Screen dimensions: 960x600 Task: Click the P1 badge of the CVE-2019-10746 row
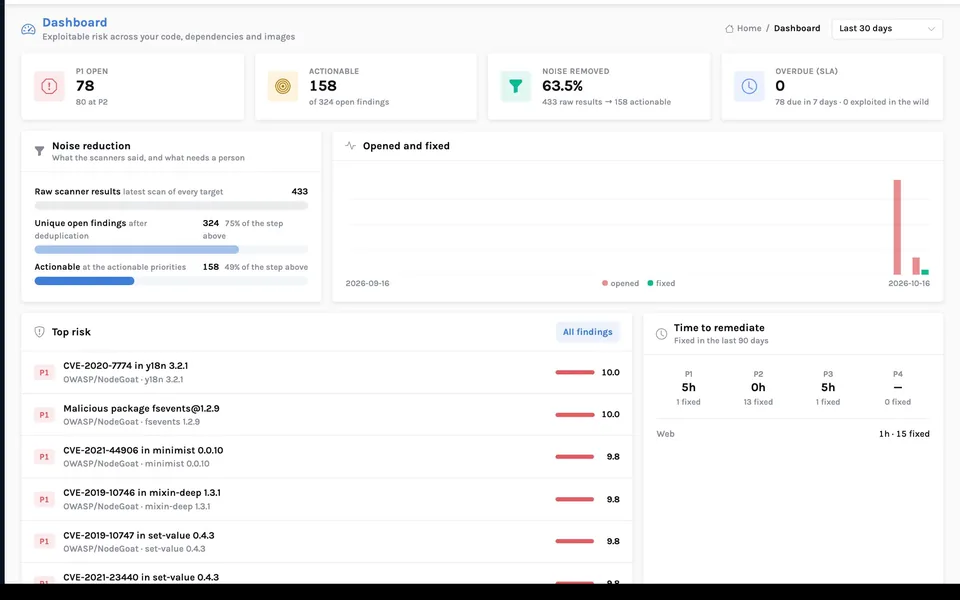[44, 499]
